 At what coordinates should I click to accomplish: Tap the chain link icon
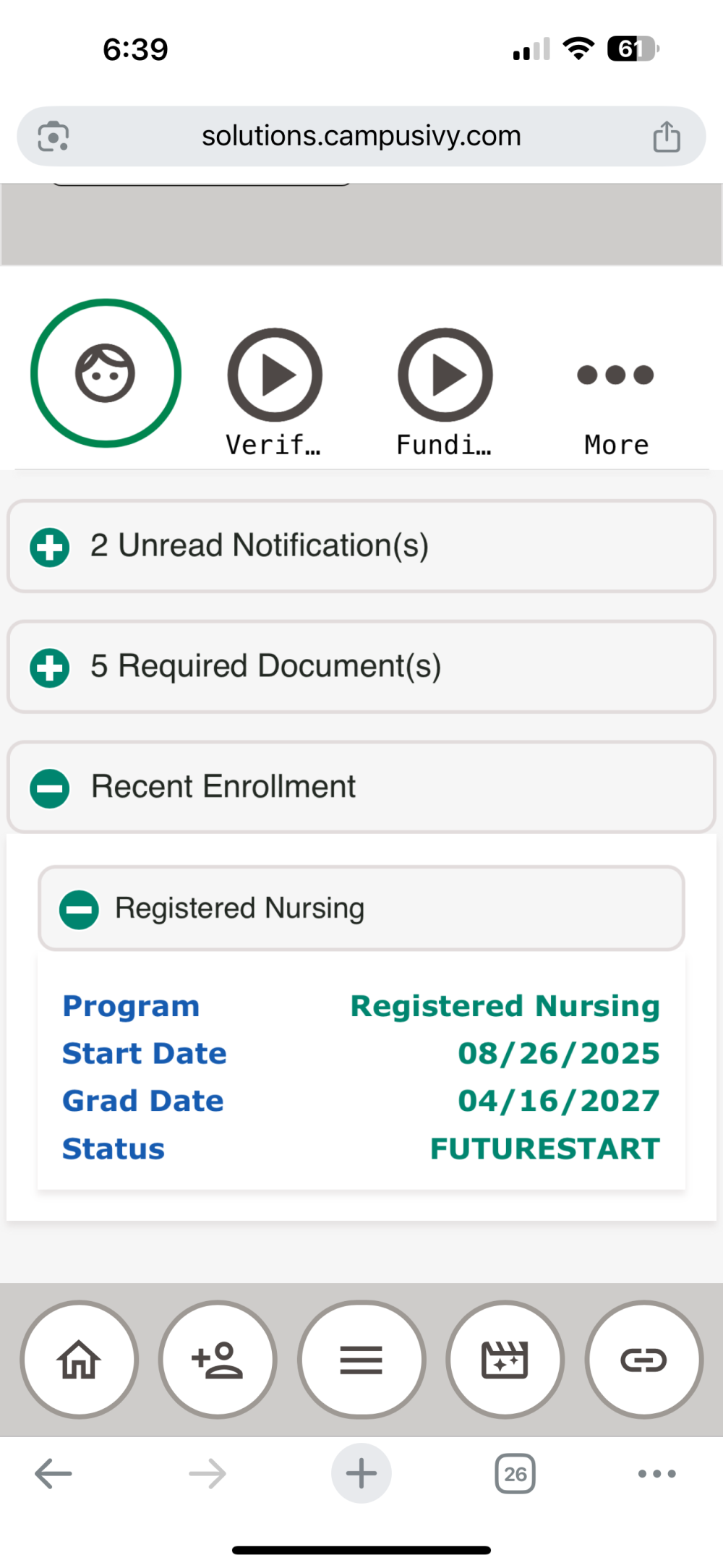[x=643, y=1360]
